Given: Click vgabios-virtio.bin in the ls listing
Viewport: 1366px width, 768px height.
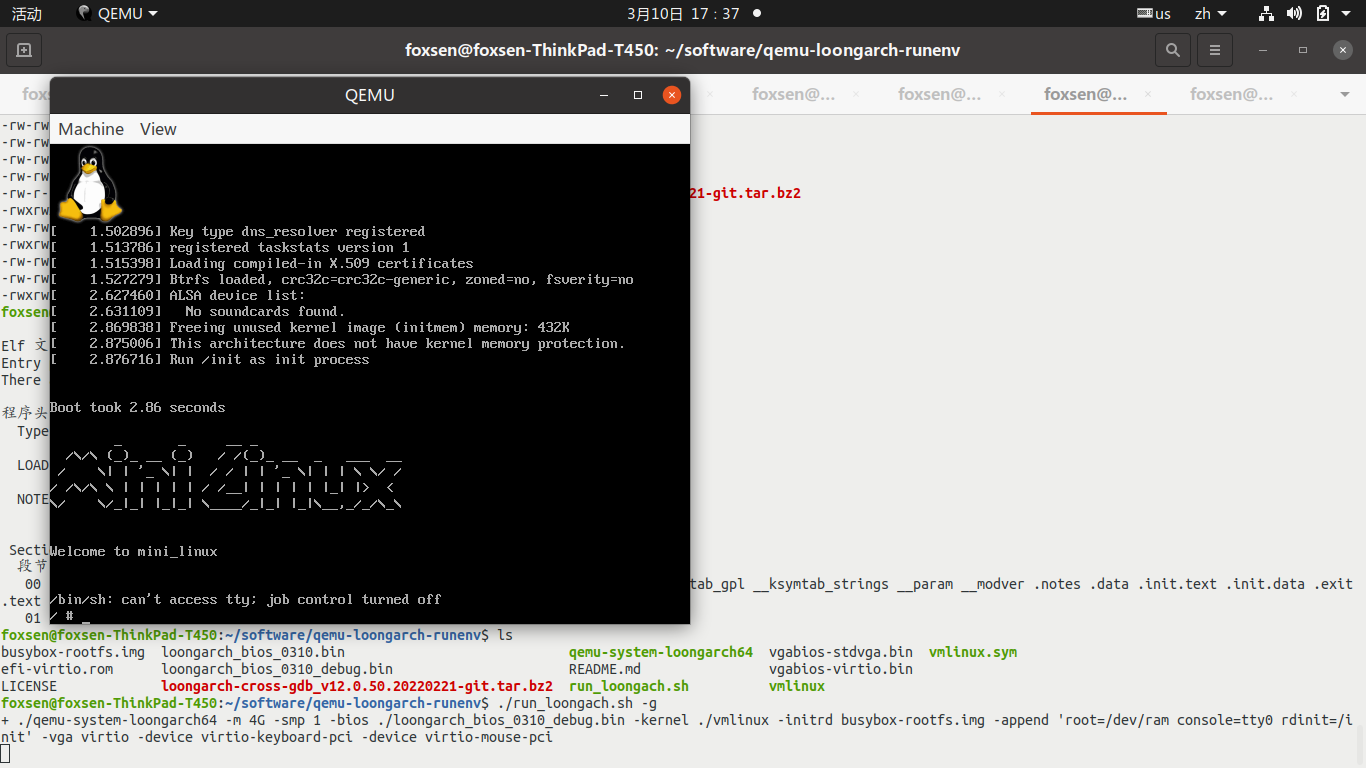Looking at the screenshot, I should (841, 669).
